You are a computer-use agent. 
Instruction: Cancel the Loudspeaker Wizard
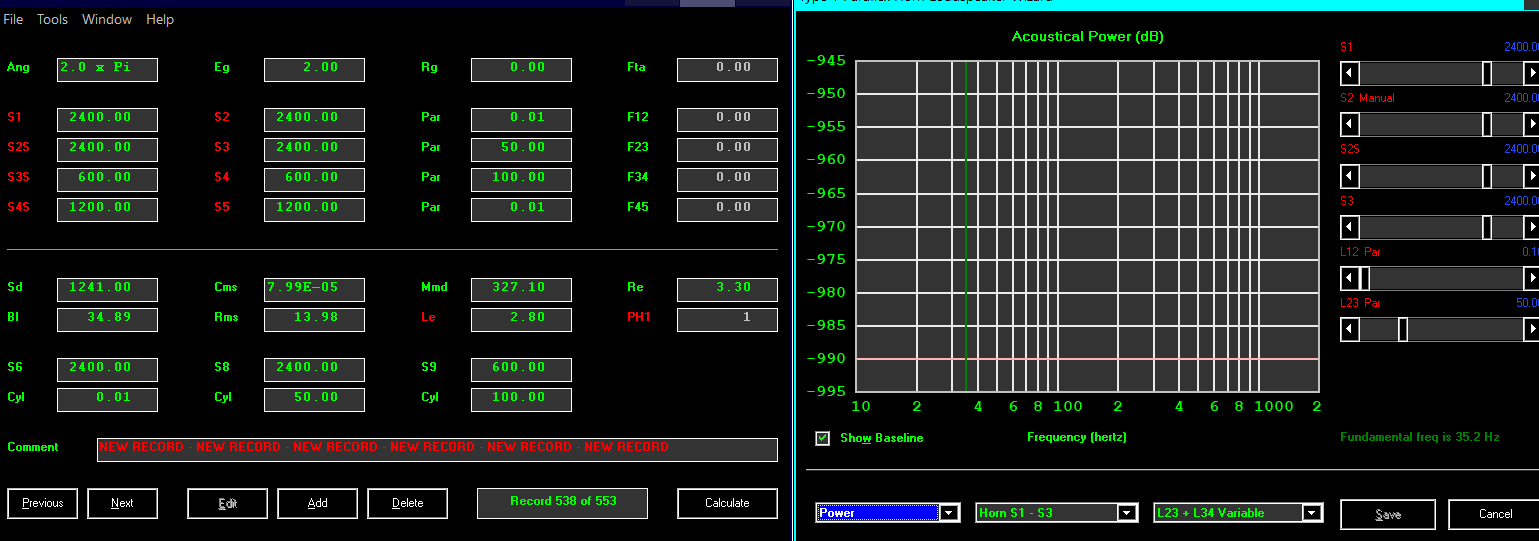click(1495, 514)
